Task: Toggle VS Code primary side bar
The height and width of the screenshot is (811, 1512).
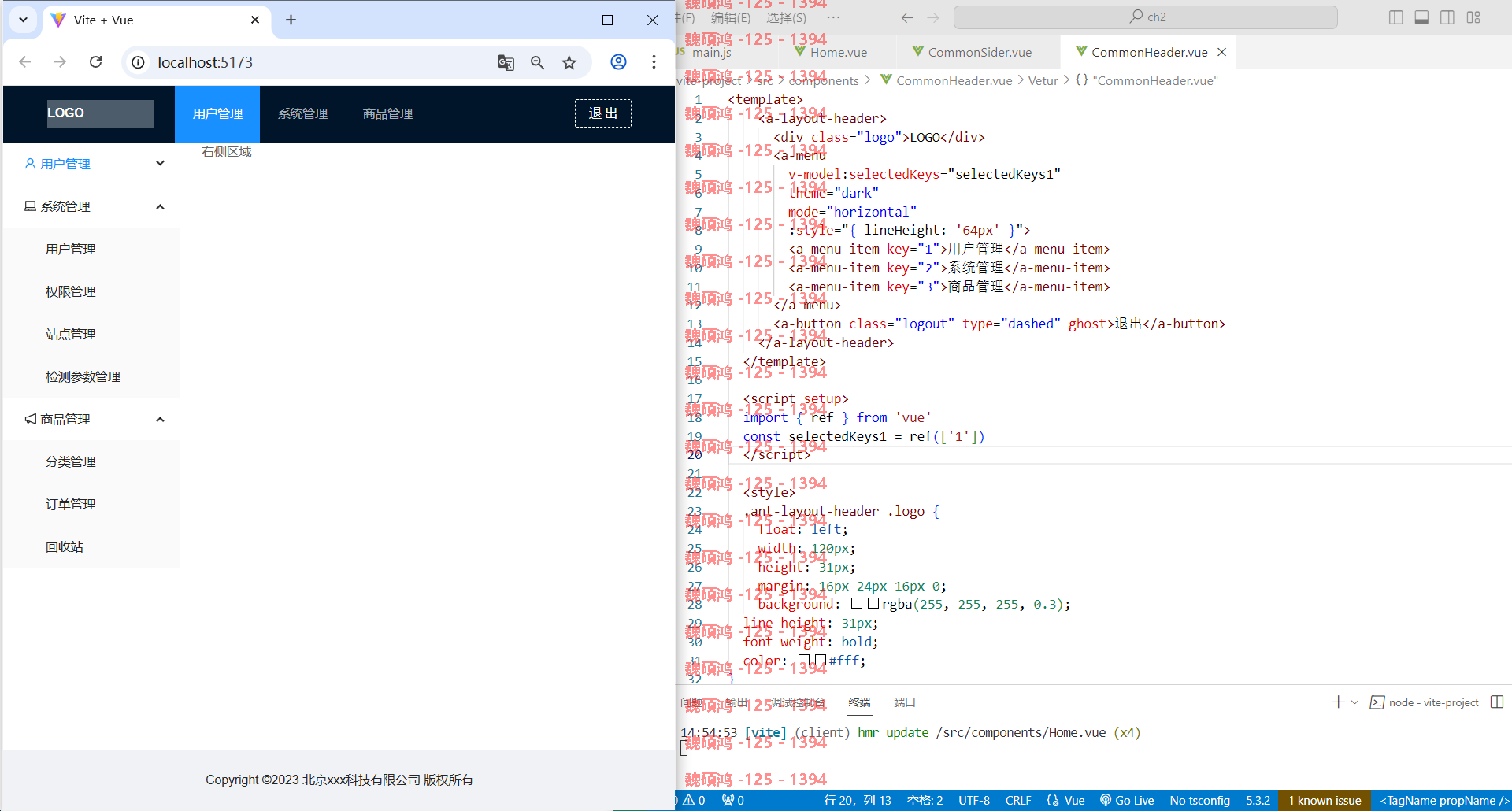Action: coord(1396,17)
